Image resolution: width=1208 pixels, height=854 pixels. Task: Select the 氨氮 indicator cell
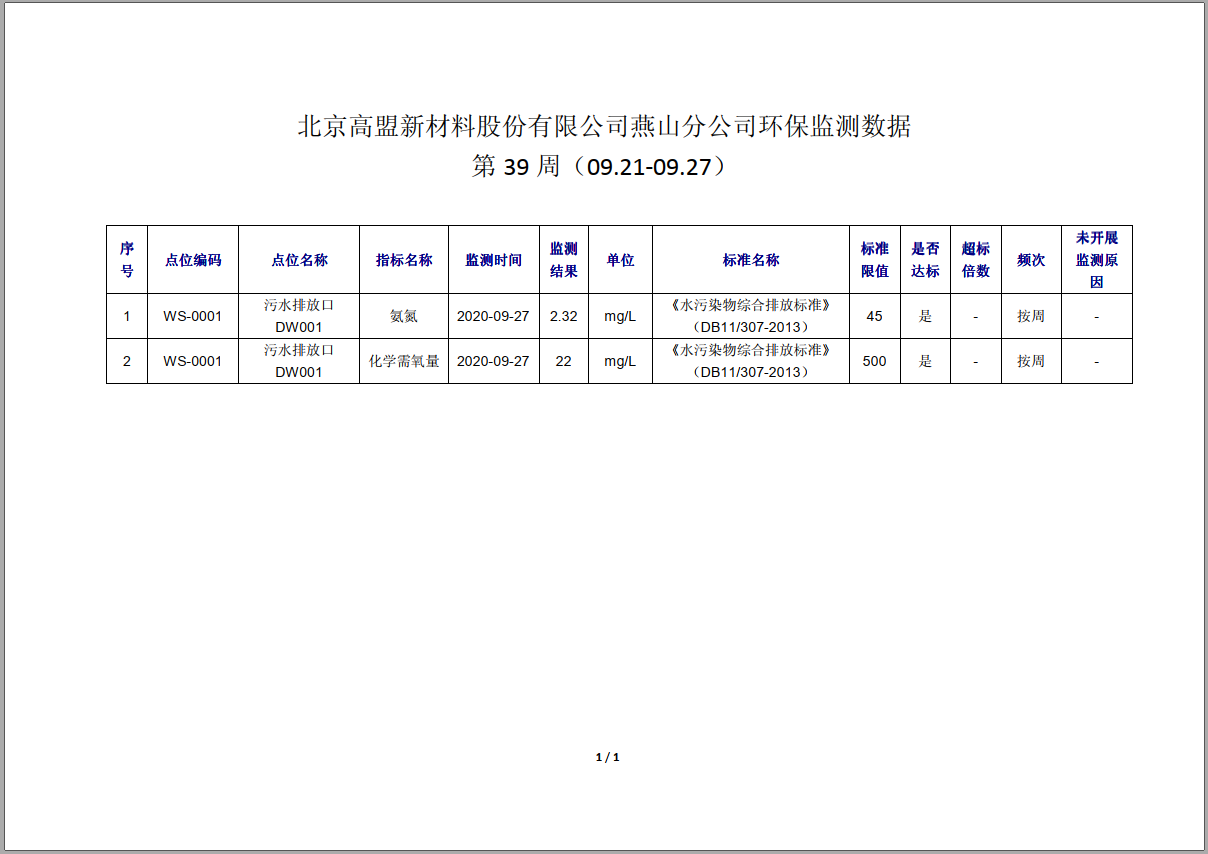point(404,315)
